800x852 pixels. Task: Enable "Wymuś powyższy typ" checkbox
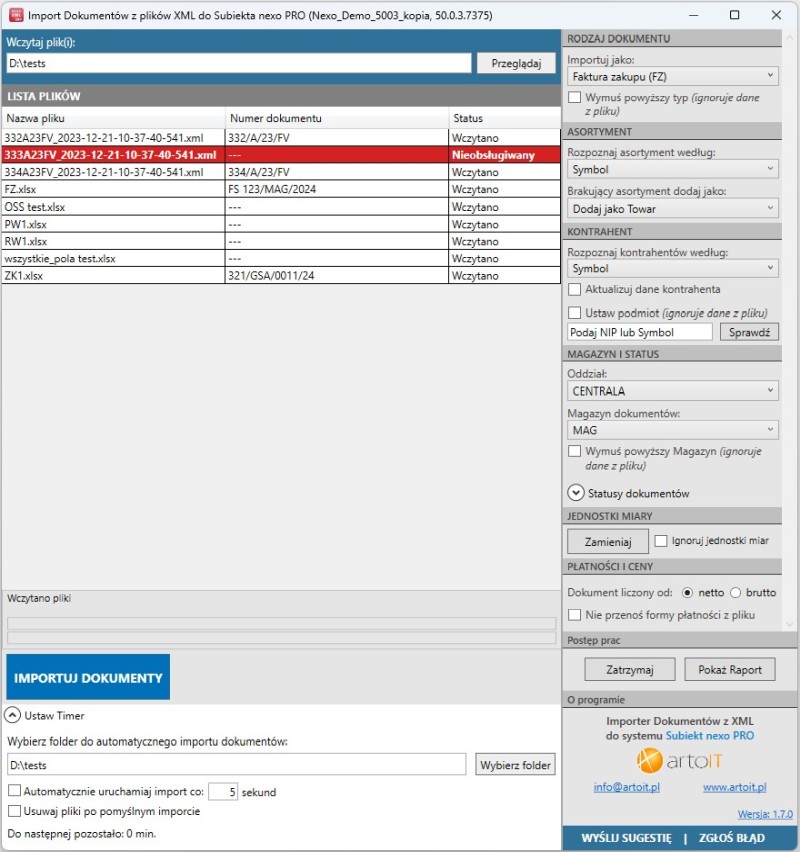click(576, 97)
